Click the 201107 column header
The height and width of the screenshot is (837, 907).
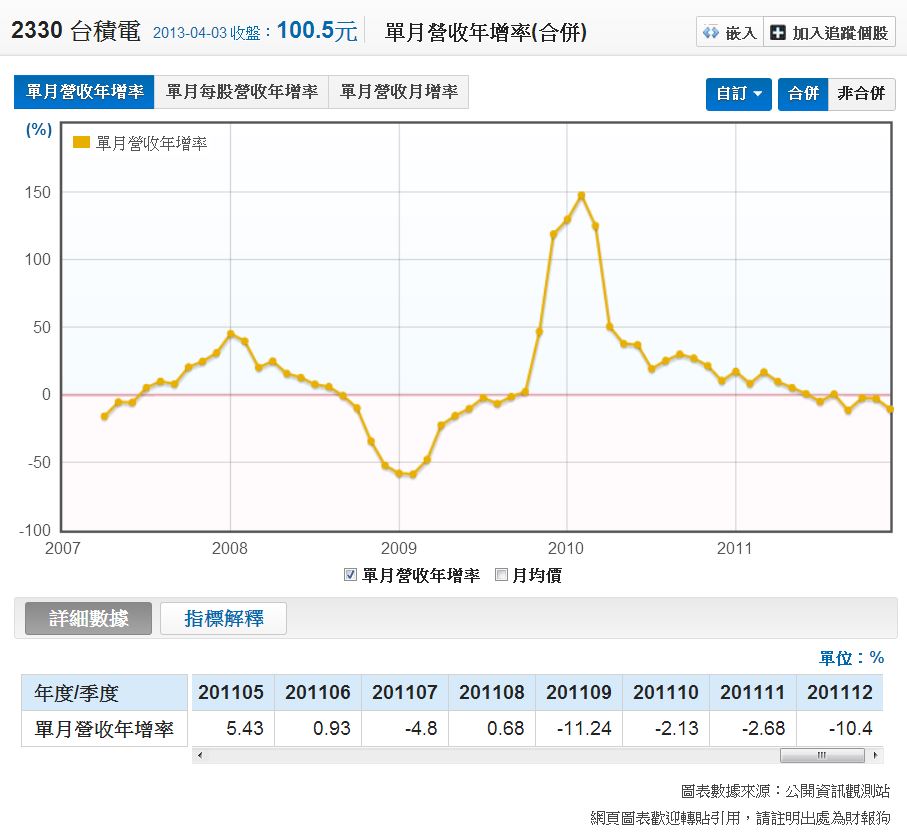coord(404,692)
